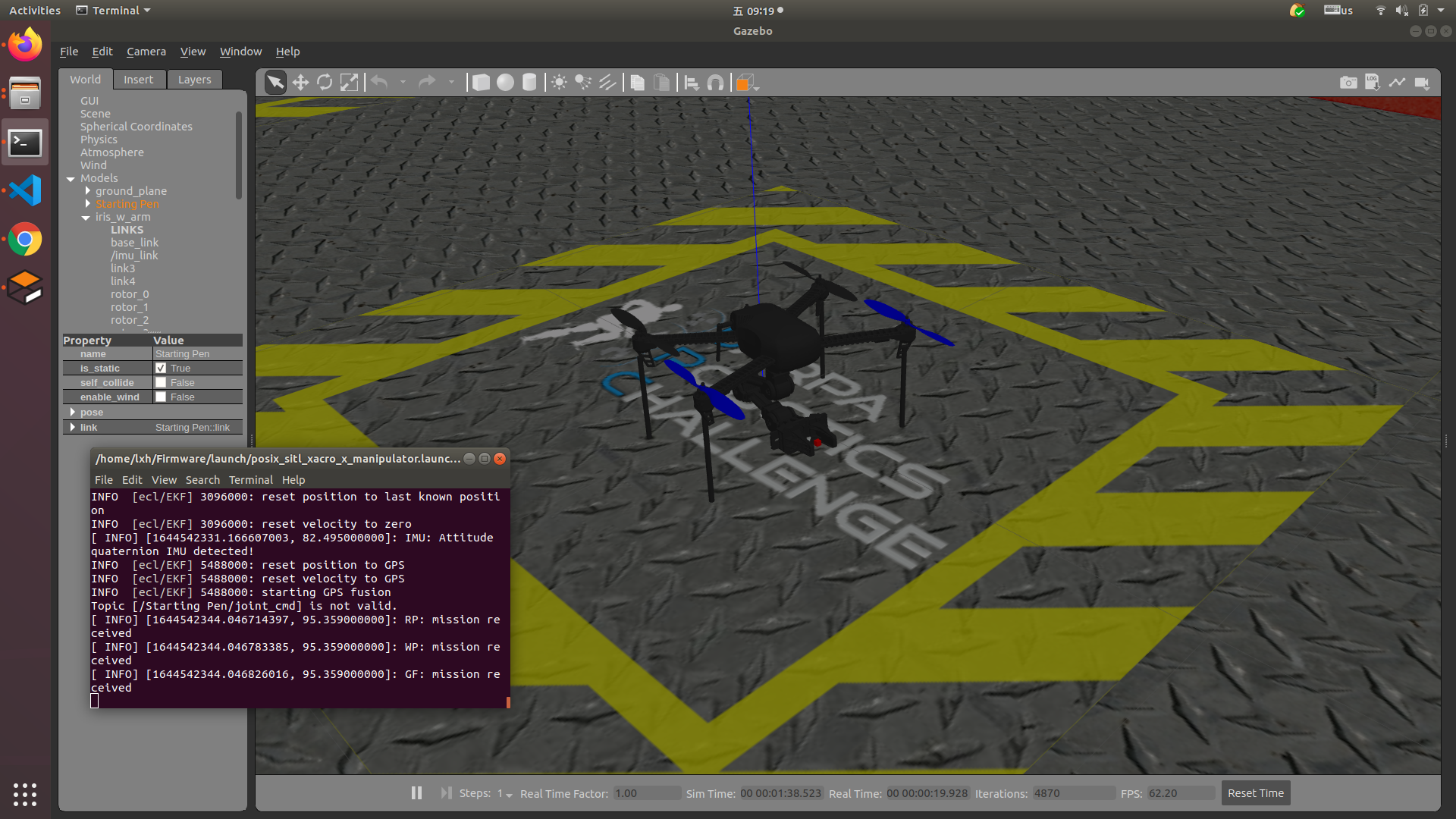
Task: Expand the Starting Pen model tree
Action: pyautogui.click(x=88, y=204)
